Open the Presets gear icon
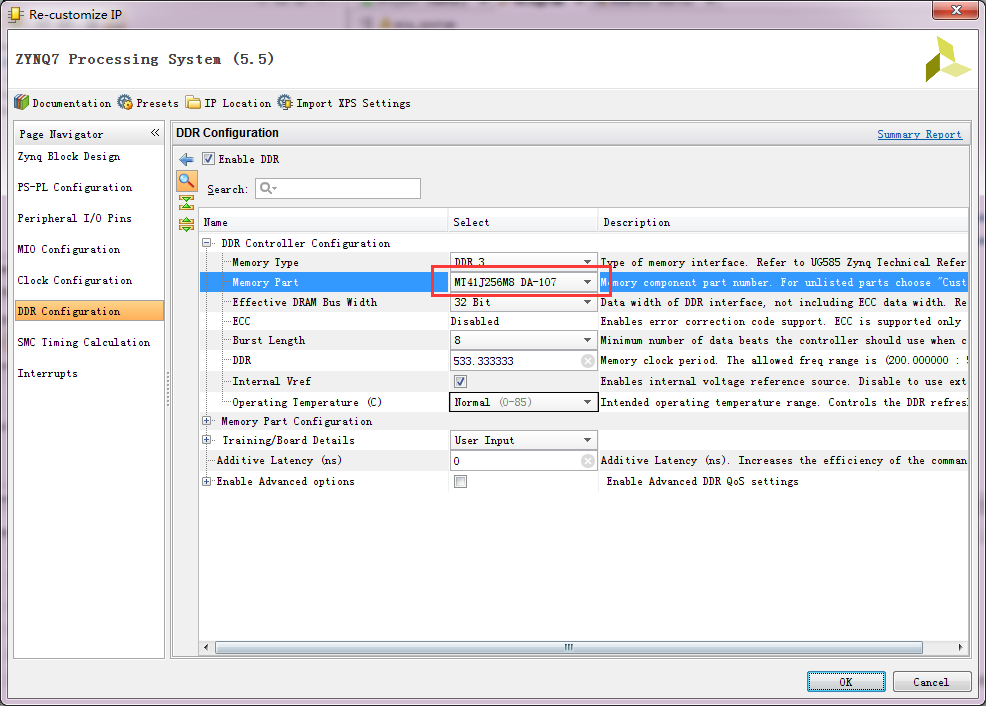This screenshot has width=986, height=706. click(x=125, y=102)
